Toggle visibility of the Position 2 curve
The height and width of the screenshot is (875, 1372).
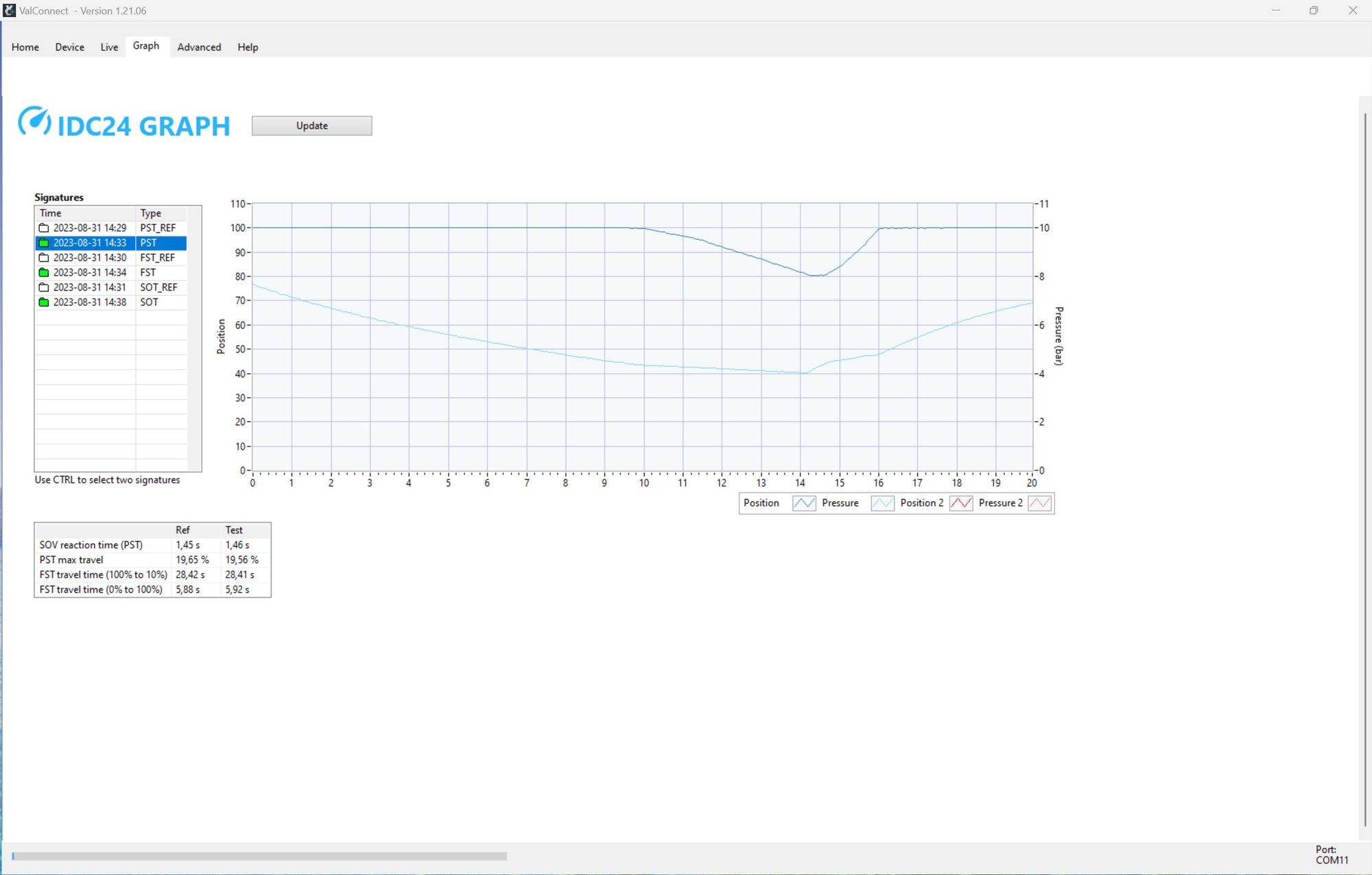tap(962, 503)
